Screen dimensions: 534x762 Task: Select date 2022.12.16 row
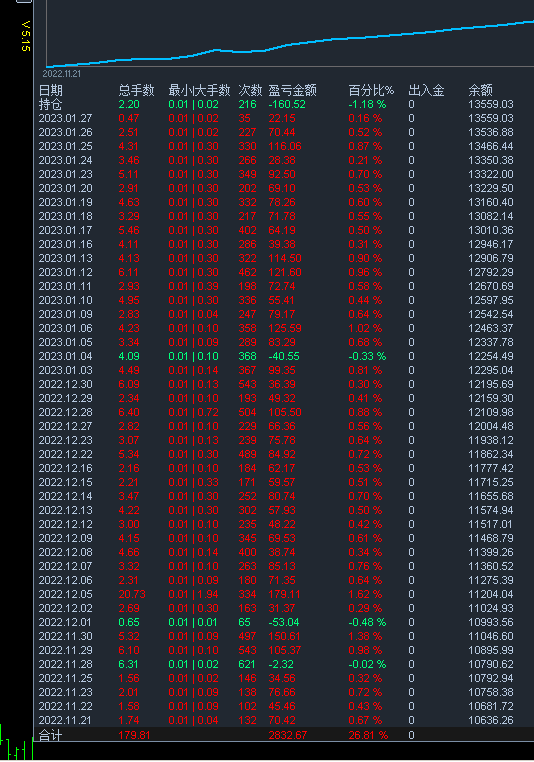66,468
